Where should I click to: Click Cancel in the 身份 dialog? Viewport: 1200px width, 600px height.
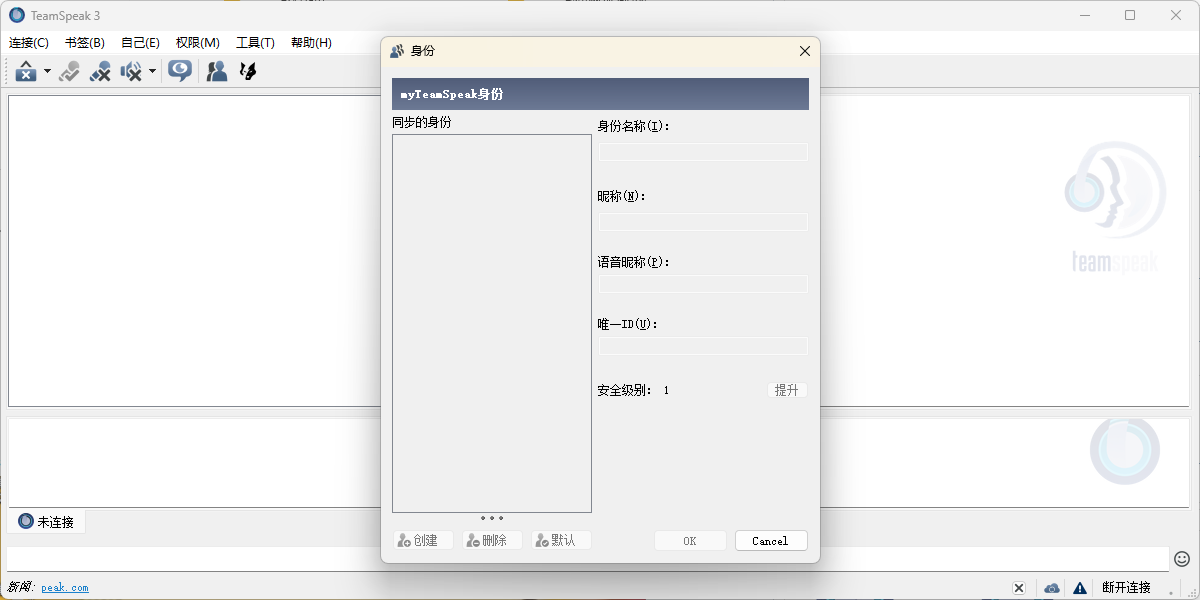pos(771,541)
